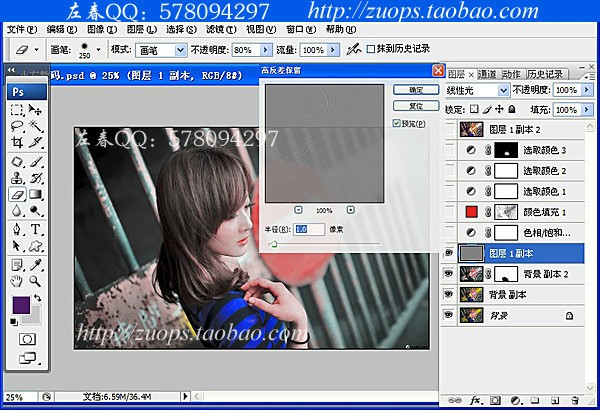The width and height of the screenshot is (600, 410).
Task: Toggle lock transparent pixels
Action: point(474,109)
